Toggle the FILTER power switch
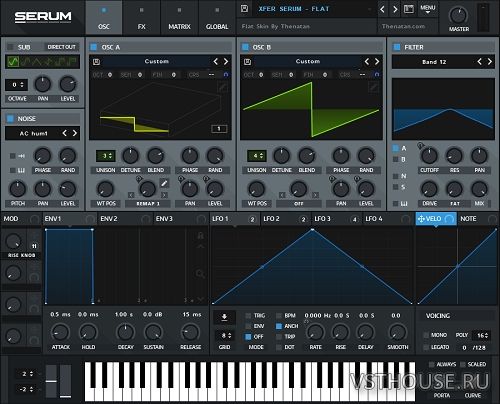This screenshot has width=500, height=404. click(x=397, y=47)
